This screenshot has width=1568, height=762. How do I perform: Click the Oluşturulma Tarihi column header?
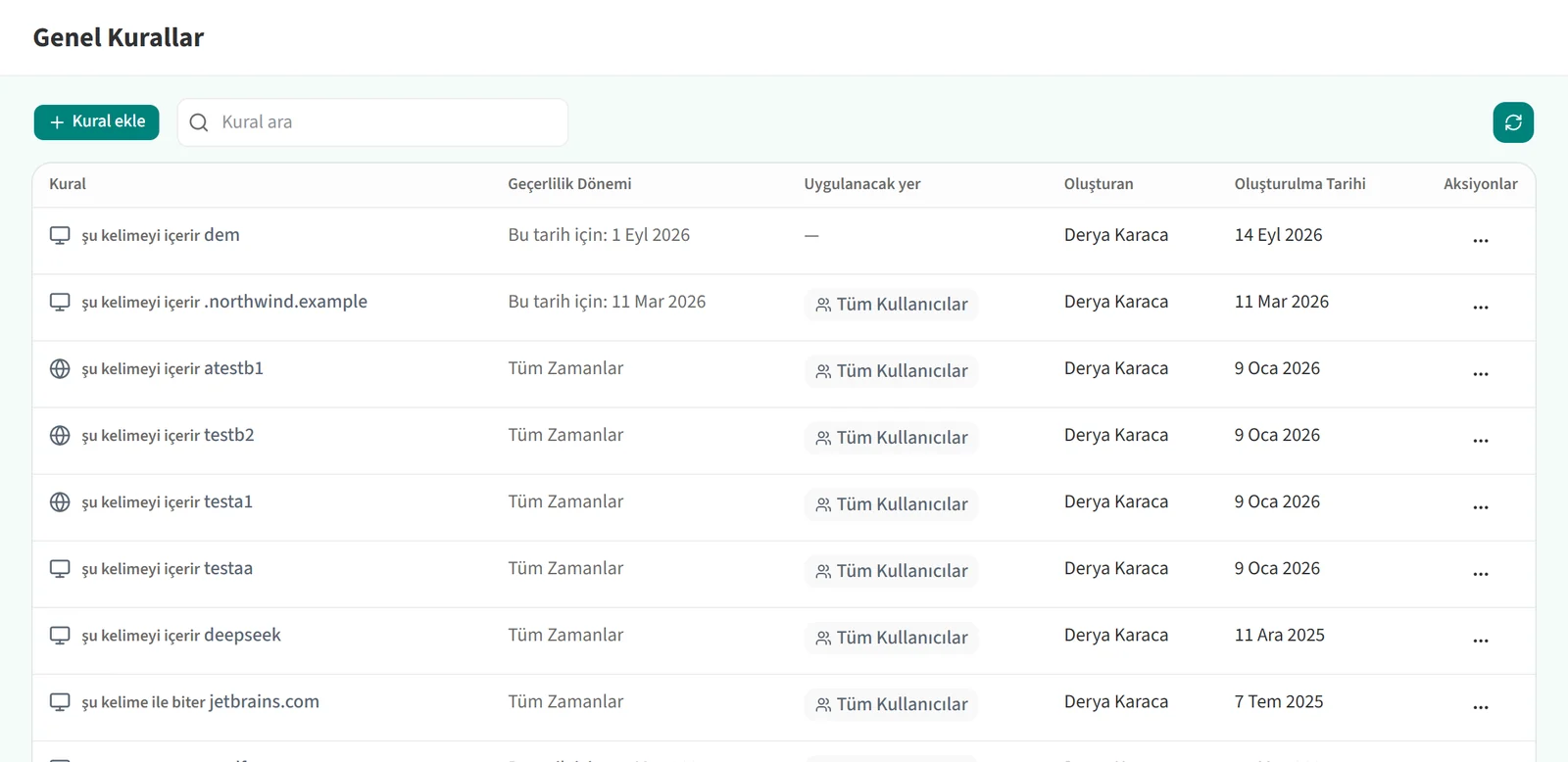point(1299,184)
